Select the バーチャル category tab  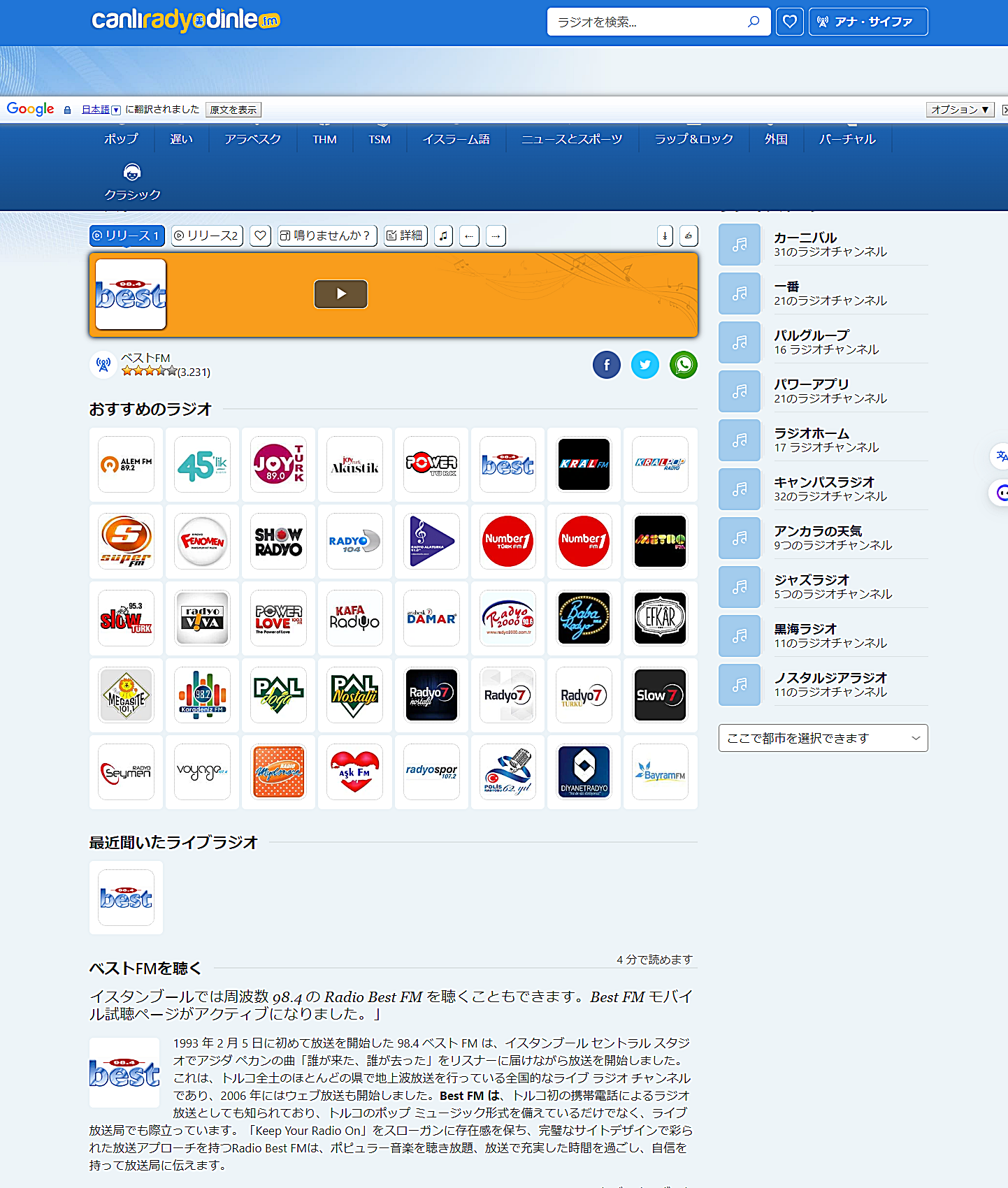(x=847, y=139)
